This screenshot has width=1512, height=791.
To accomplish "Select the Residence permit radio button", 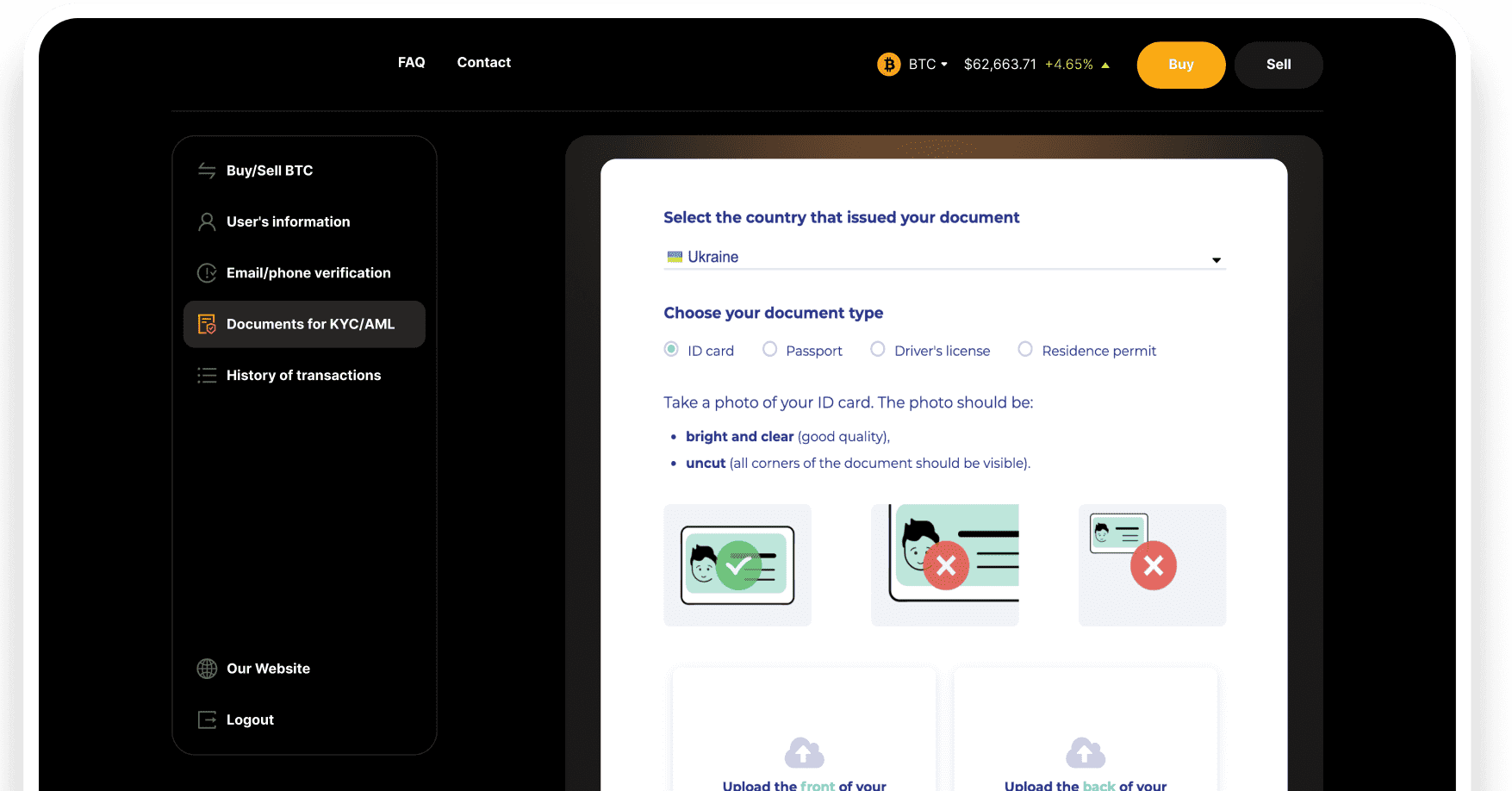I will (1025, 349).
